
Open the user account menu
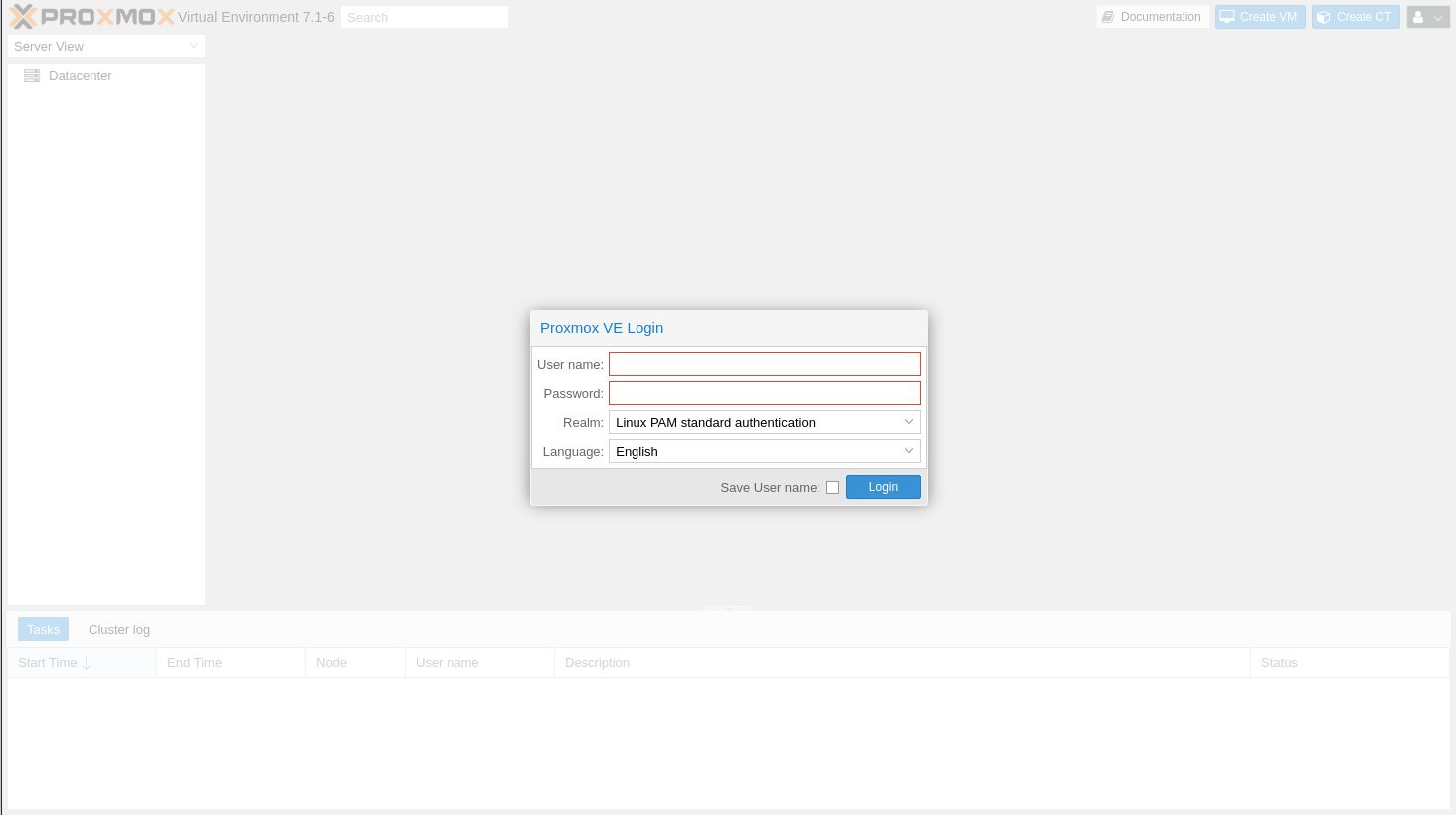(1428, 17)
